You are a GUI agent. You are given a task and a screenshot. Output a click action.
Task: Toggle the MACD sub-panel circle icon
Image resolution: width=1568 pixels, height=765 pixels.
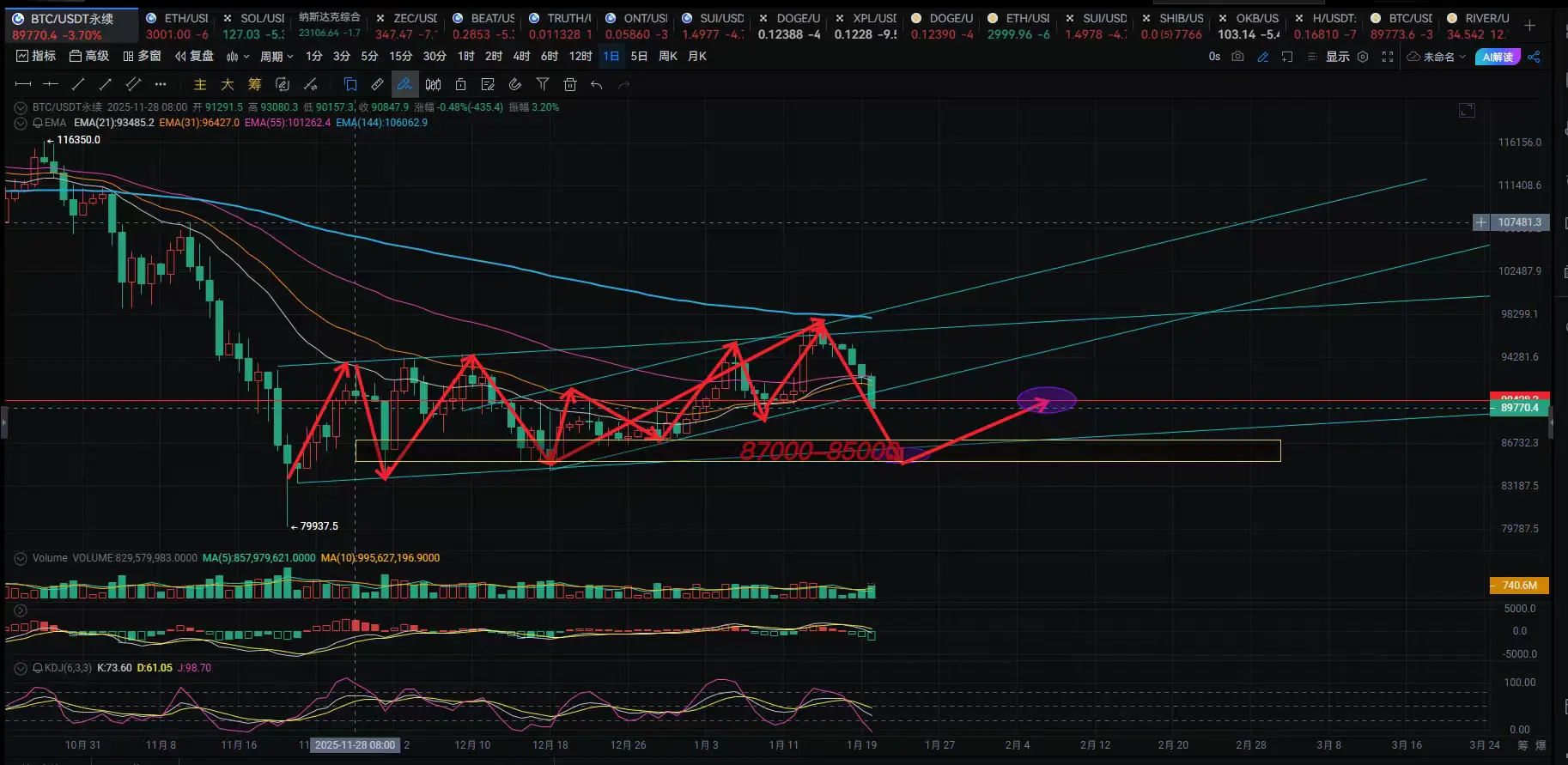click(x=21, y=610)
